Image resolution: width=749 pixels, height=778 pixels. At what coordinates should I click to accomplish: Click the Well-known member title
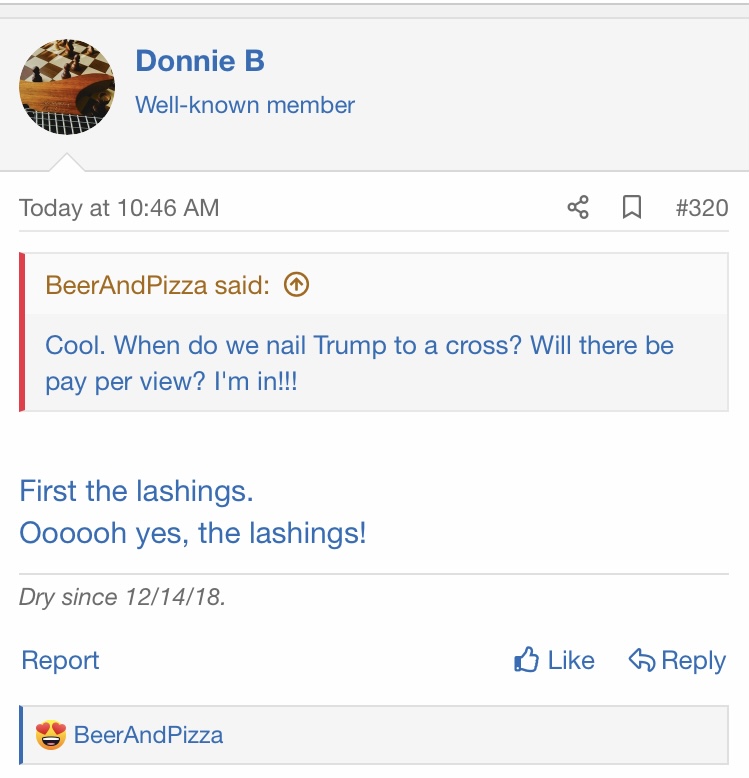(x=245, y=104)
